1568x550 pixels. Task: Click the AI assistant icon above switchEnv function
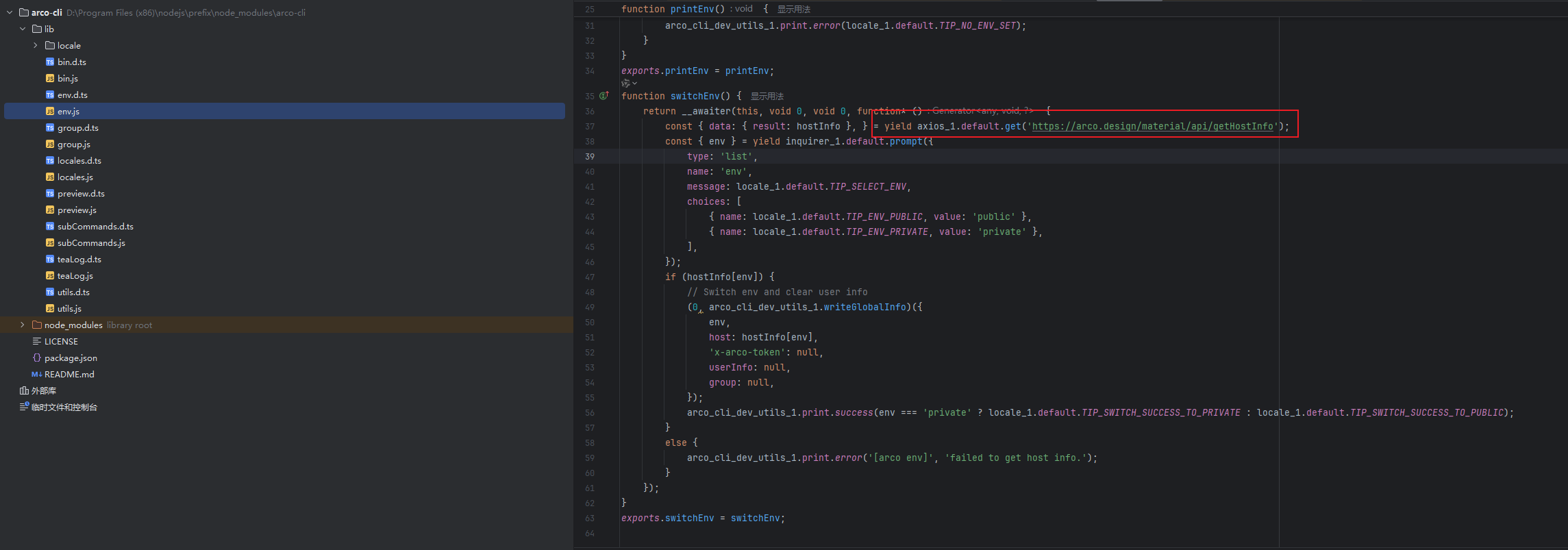pos(626,84)
